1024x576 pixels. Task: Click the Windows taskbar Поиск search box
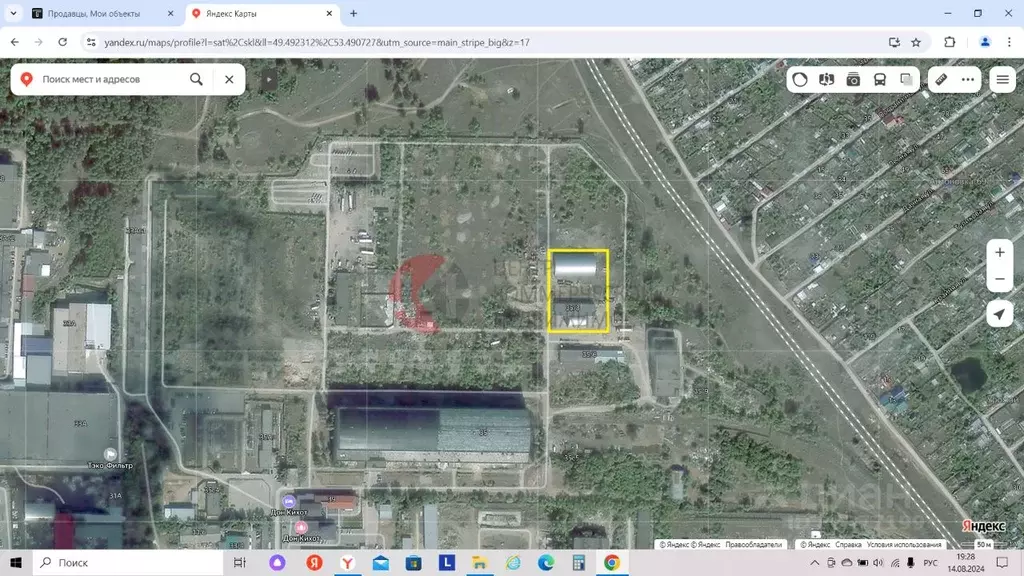point(128,562)
